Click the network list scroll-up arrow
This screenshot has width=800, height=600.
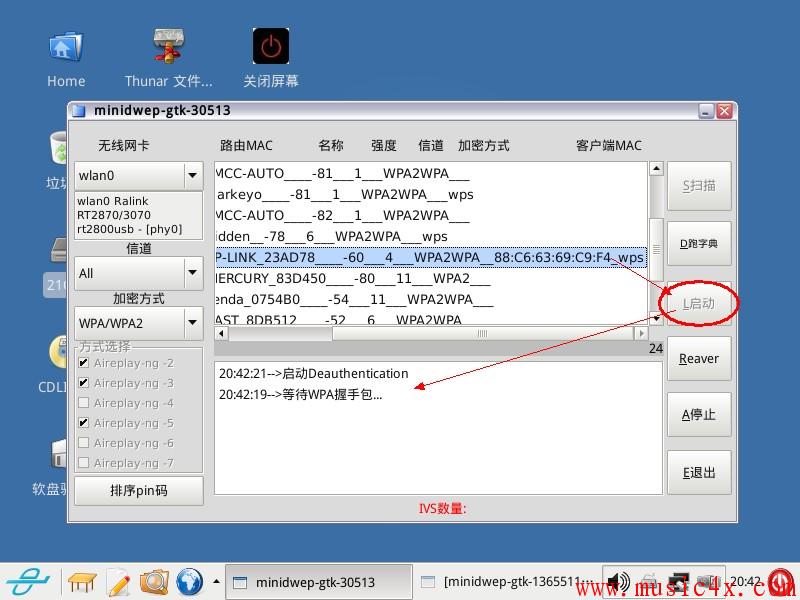pyautogui.click(x=656, y=168)
